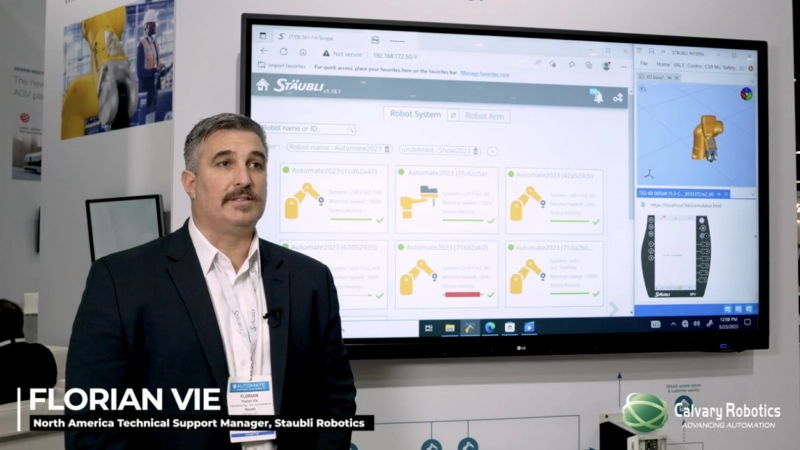Open the Action Center notification icon
Image resolution: width=800 pixels, height=450 pixels.
pos(747,322)
